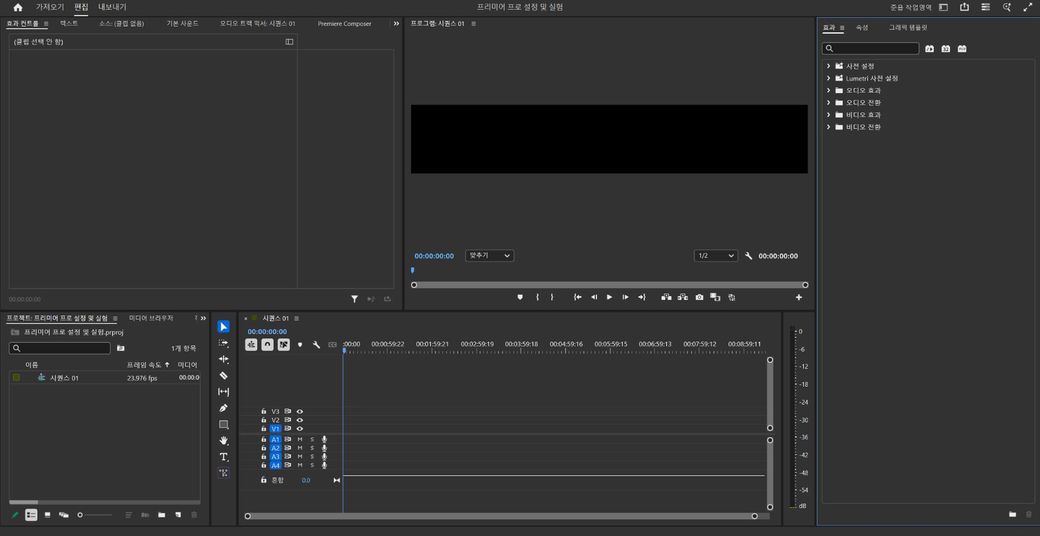This screenshot has height=536, width=1040.
Task: Open the 미디어 브라우저 panel tab
Action: (151, 318)
